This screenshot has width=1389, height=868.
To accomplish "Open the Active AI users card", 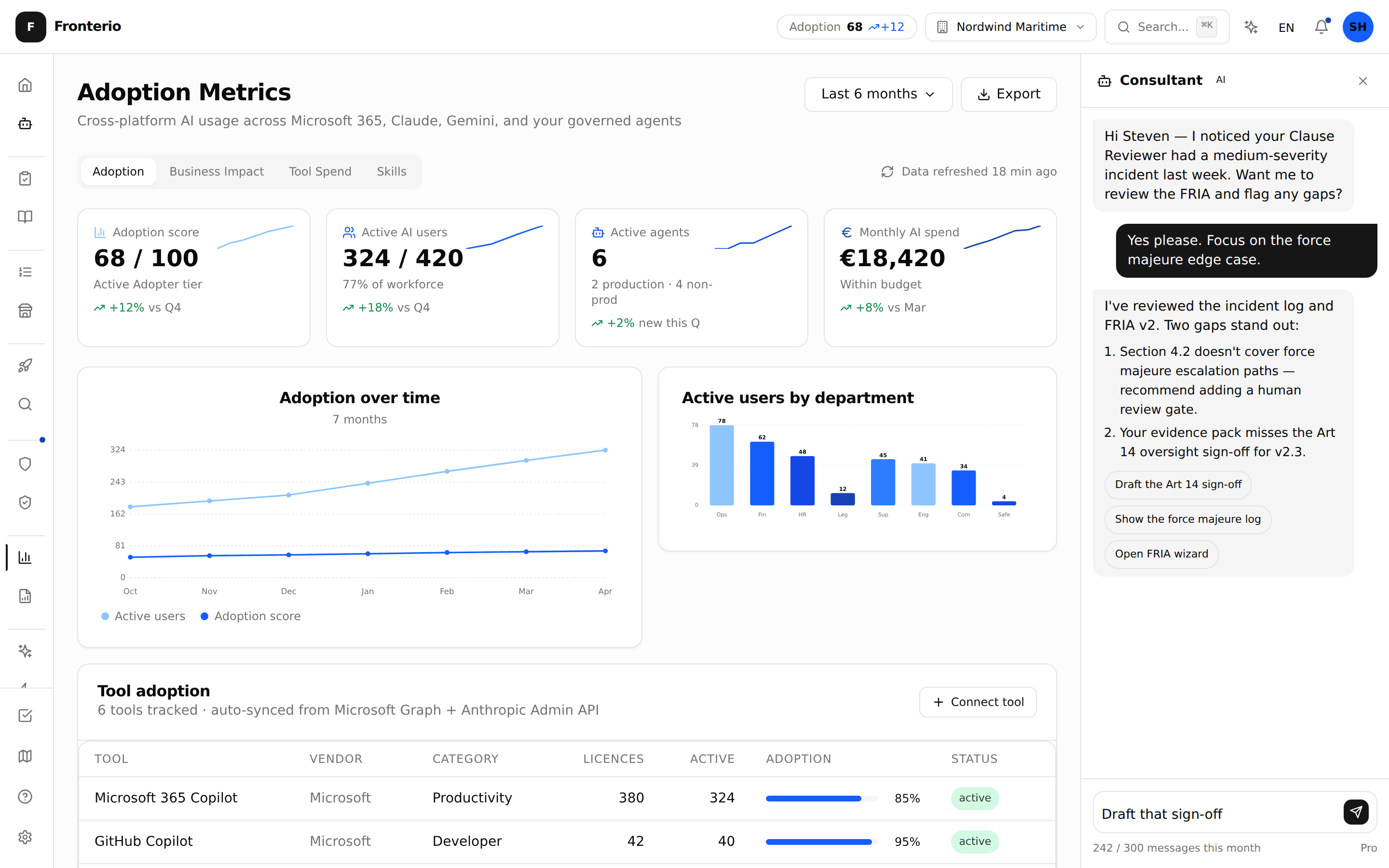I will tap(443, 278).
